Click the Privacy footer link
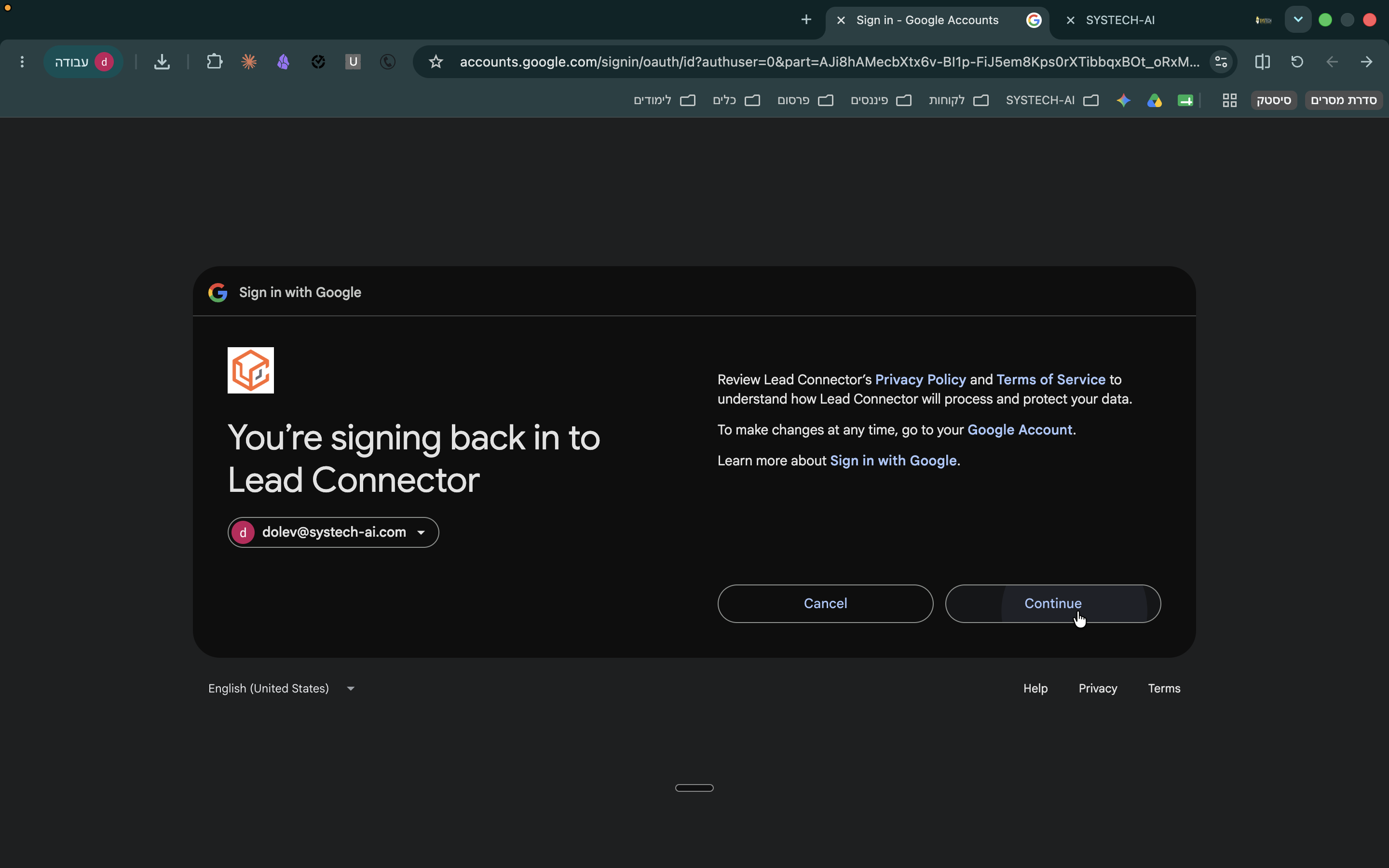This screenshot has height=868, width=1389. click(1097, 688)
